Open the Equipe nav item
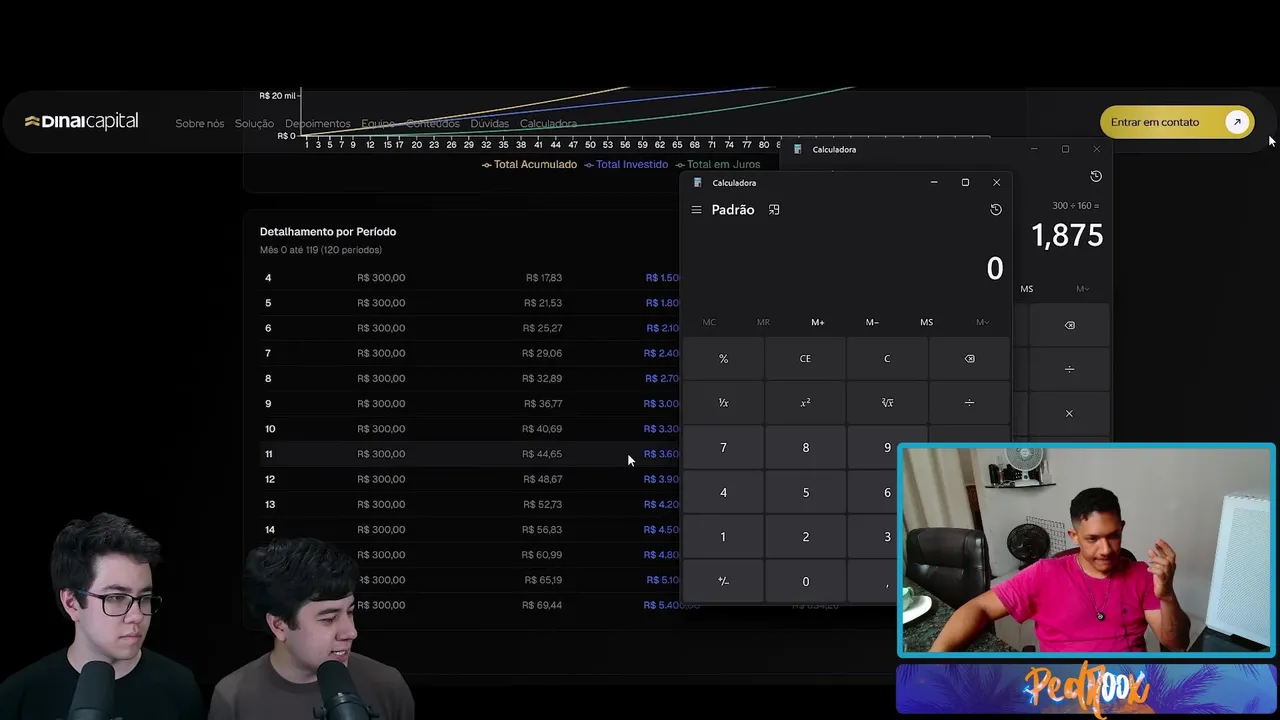This screenshot has width=1280, height=720. (x=378, y=124)
